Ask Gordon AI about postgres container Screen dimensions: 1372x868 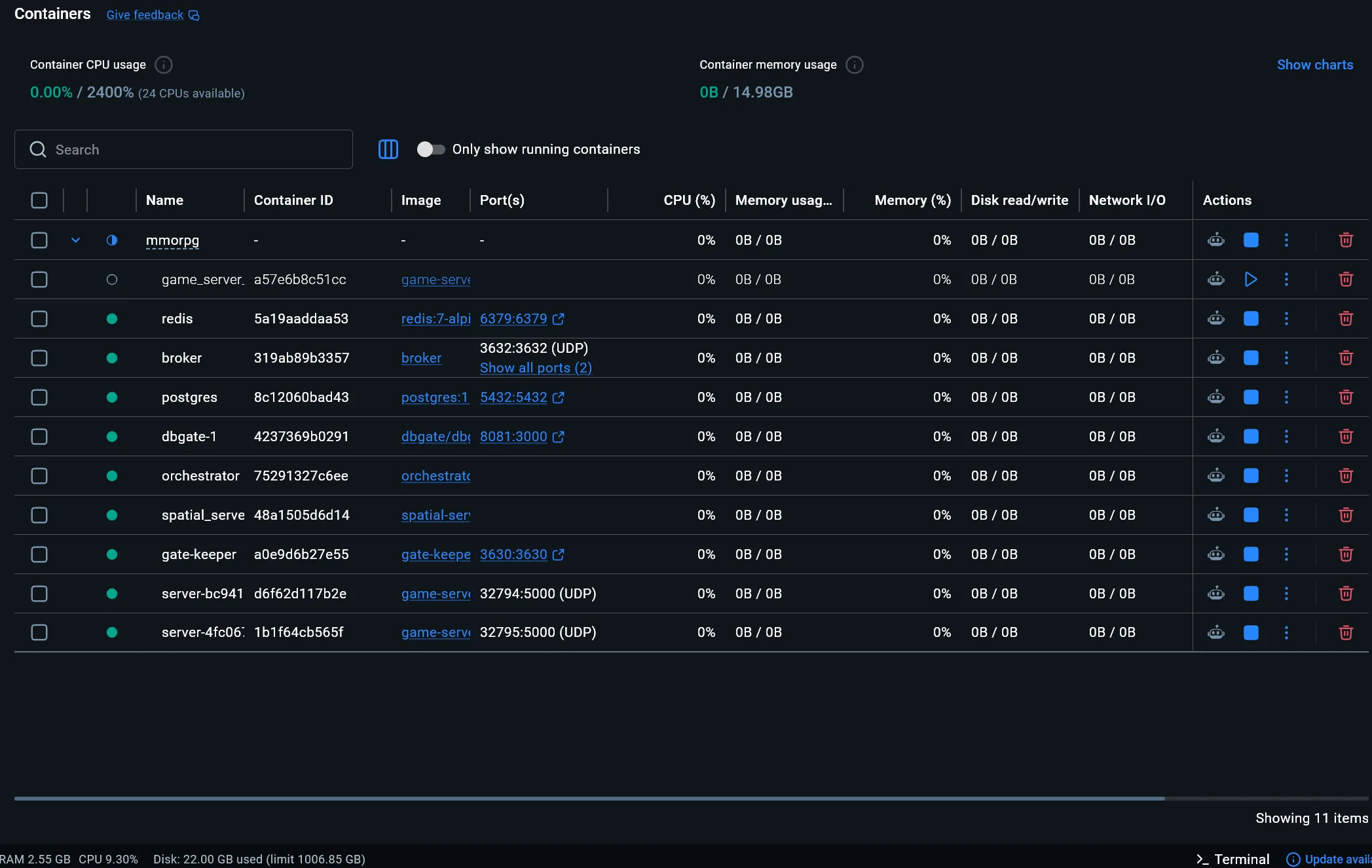[1216, 397]
